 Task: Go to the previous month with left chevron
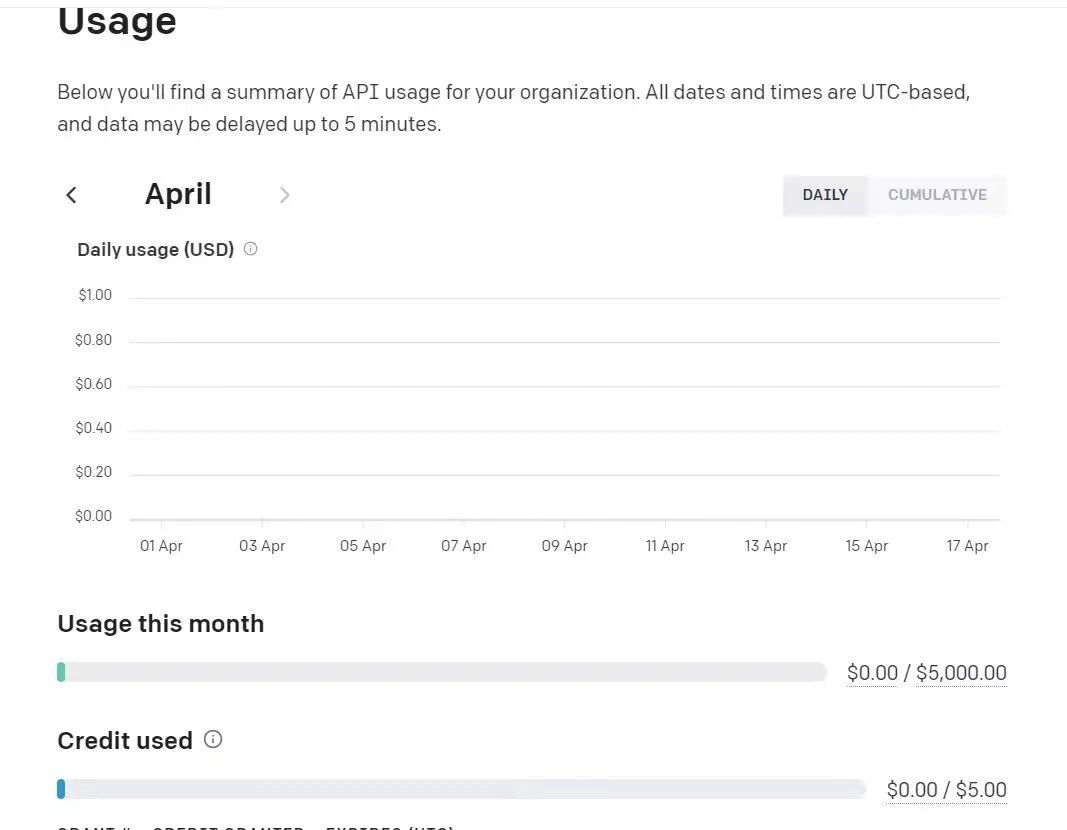tap(71, 195)
